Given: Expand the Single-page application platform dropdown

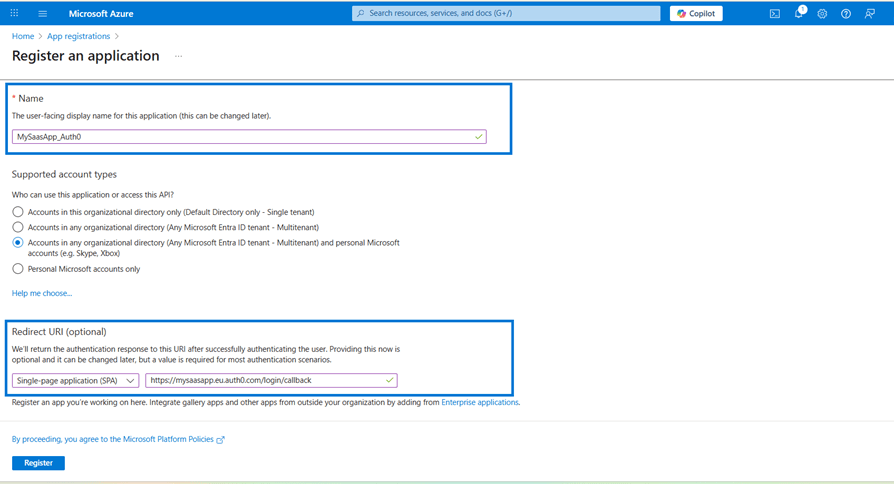Looking at the screenshot, I should (x=76, y=381).
